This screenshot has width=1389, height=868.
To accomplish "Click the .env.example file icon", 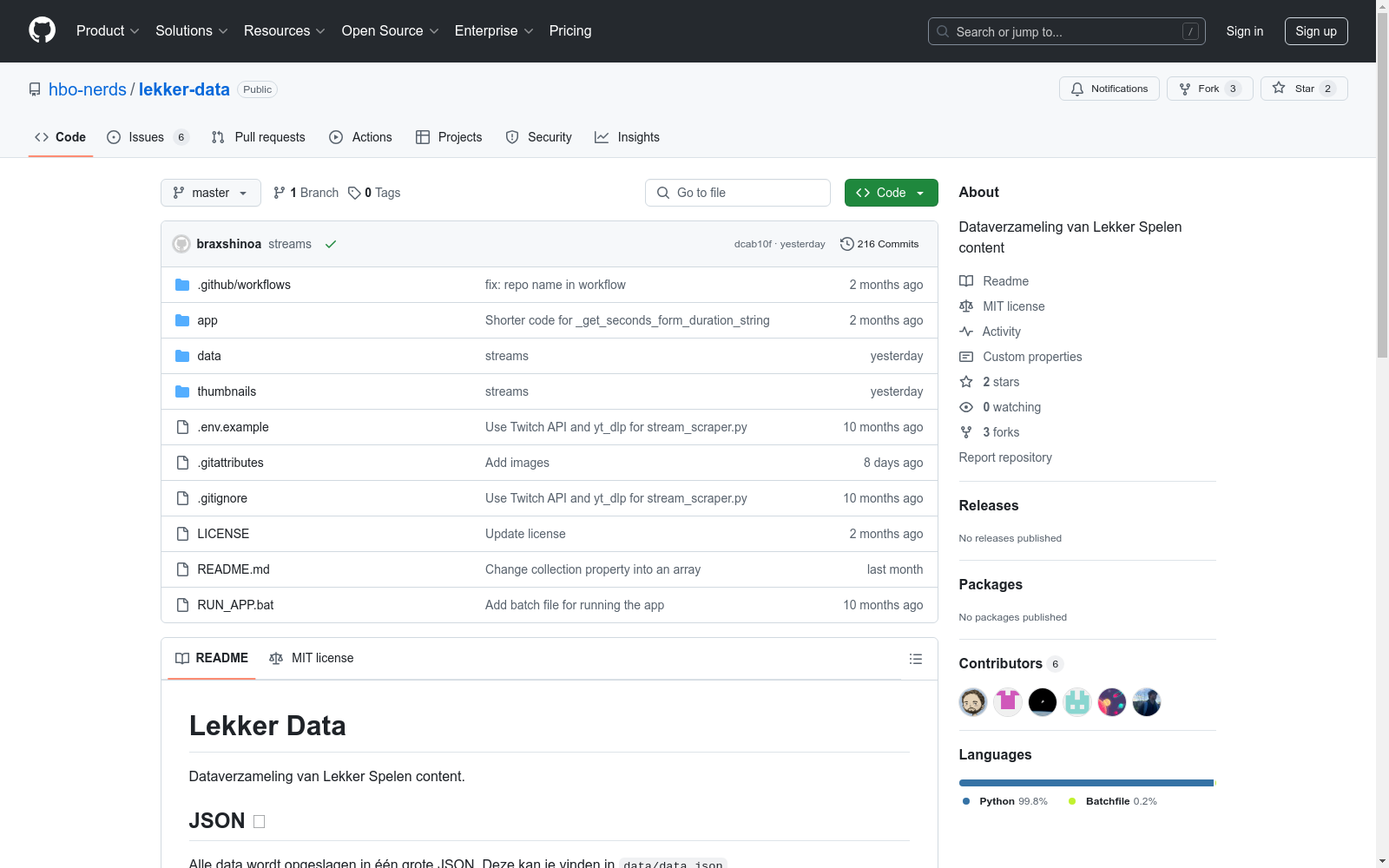I will pyautogui.click(x=182, y=427).
